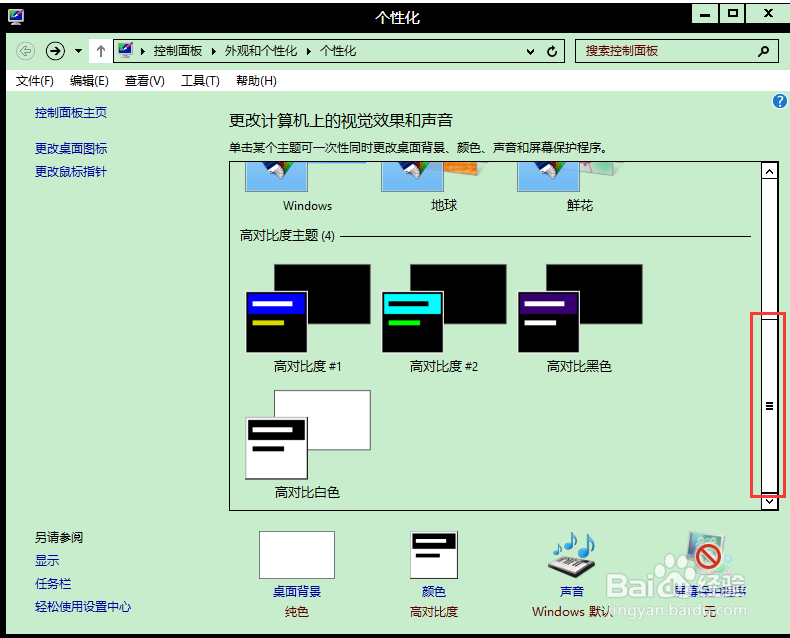This screenshot has height=638, width=790.
Task: Expand the arrow after 外观和个性化 breadcrumb
Action: [308, 51]
